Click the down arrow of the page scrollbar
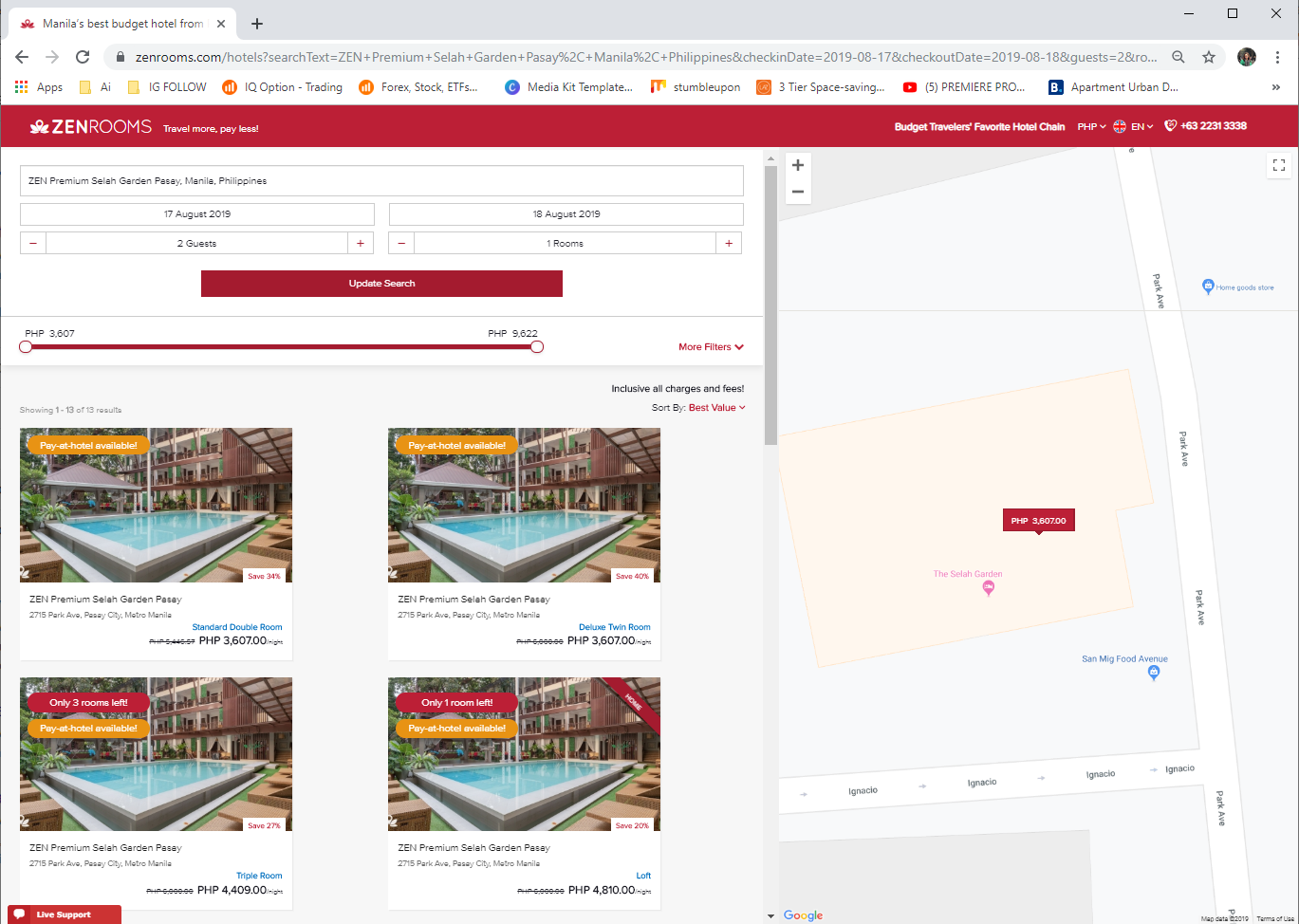Image resolution: width=1299 pixels, height=924 pixels. coord(770,916)
